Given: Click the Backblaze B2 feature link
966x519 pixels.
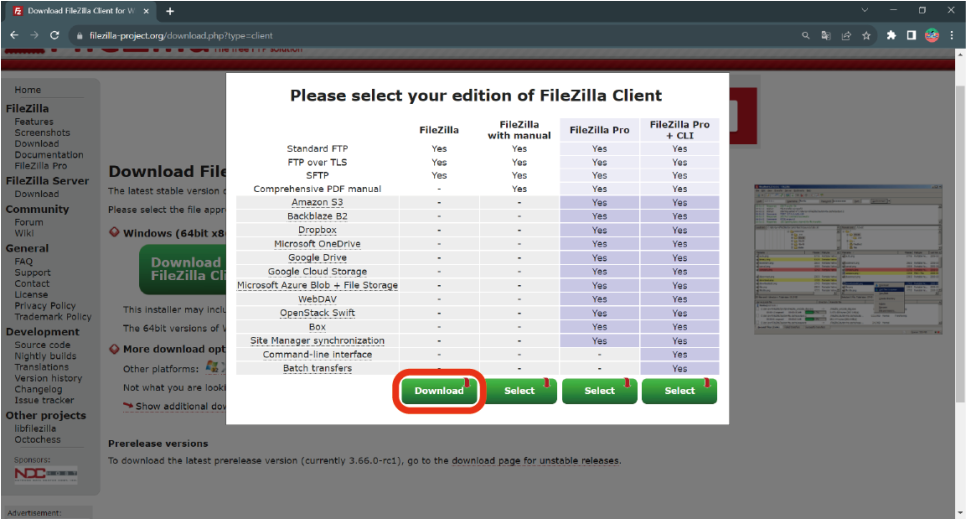Looking at the screenshot, I should (317, 216).
